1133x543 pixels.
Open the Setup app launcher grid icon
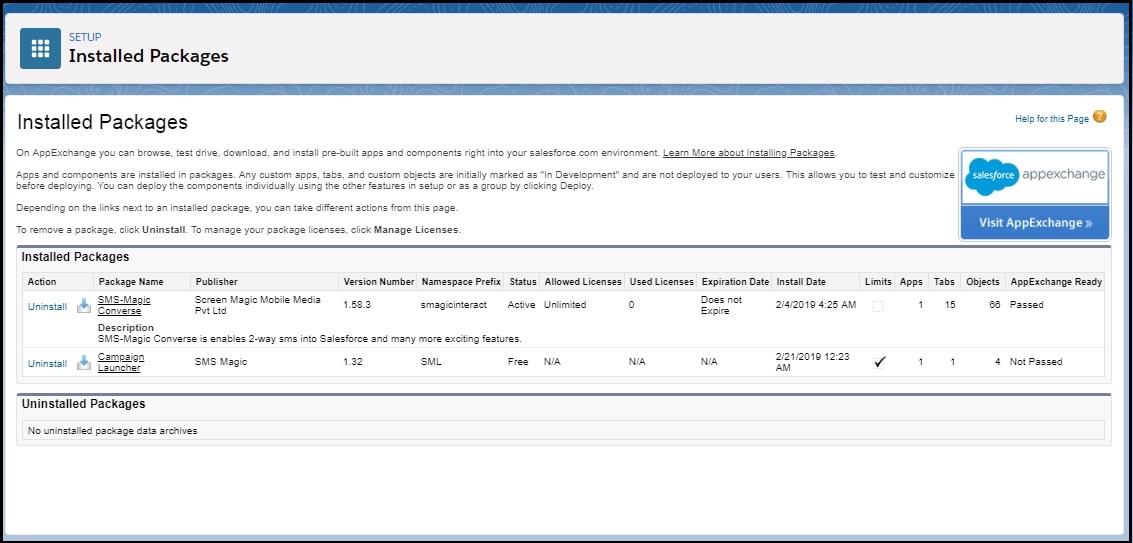click(40, 48)
